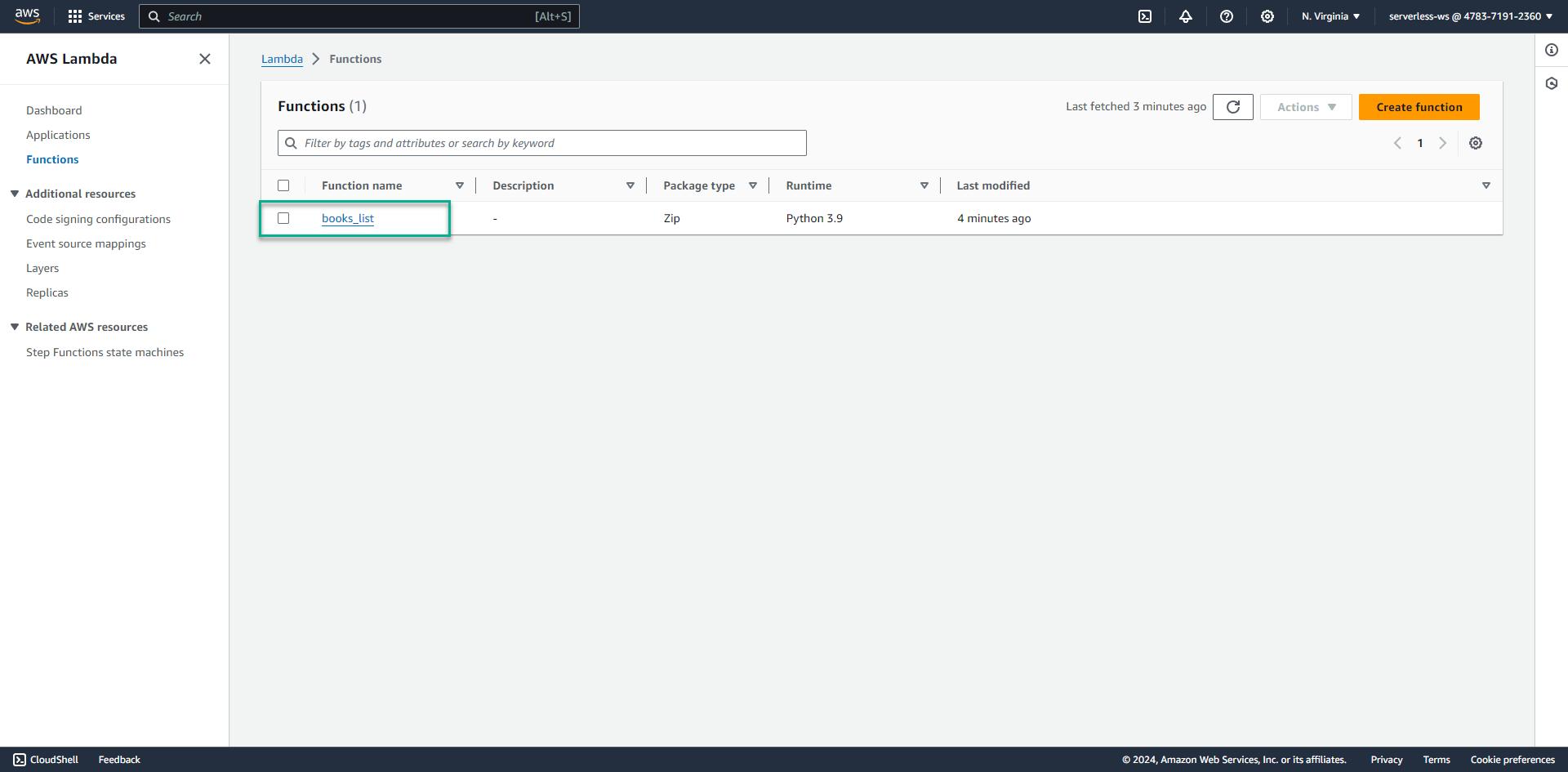Click the Functions breadcrumb text
The image size is (1568, 772).
click(355, 59)
